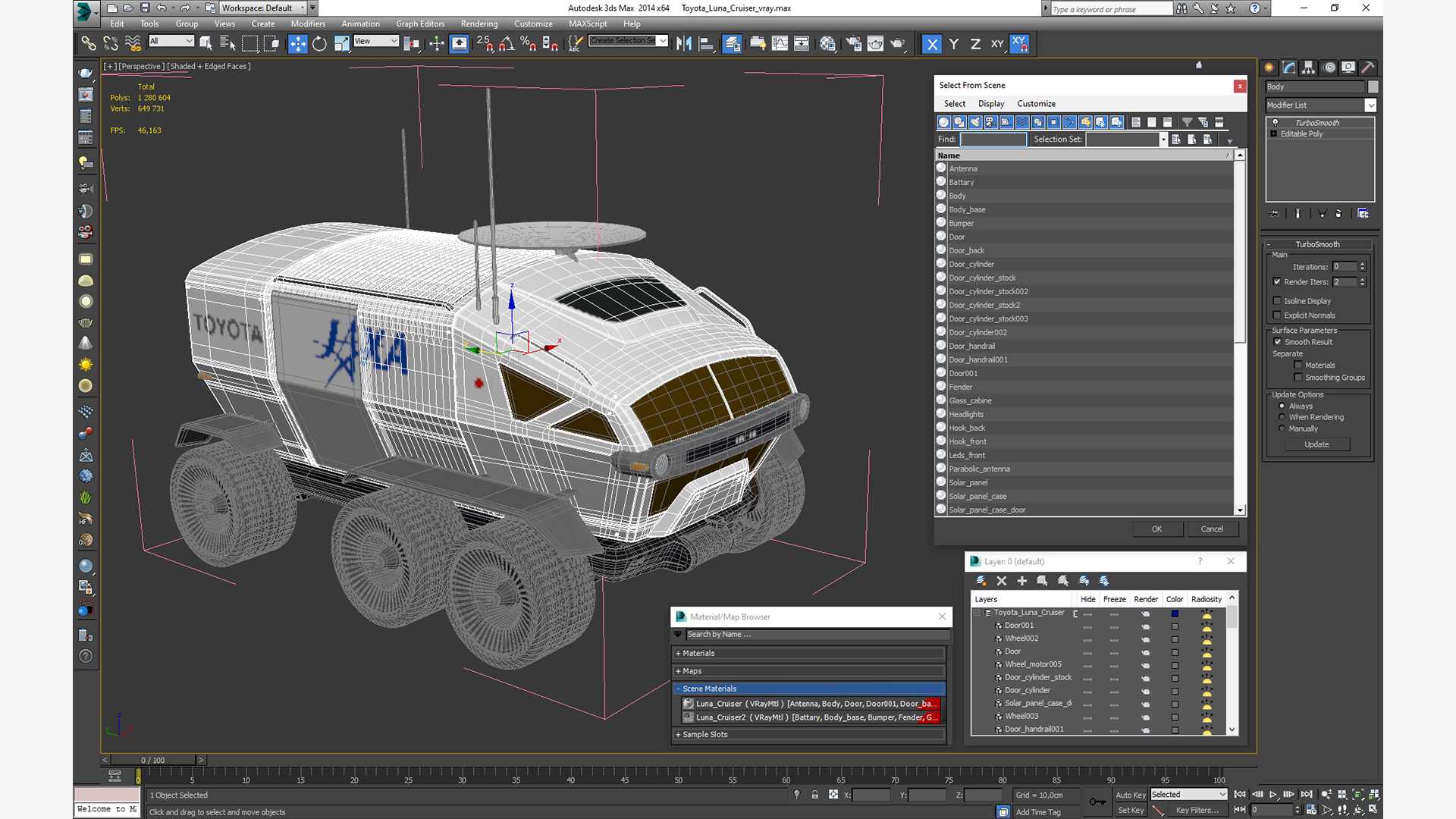Select the Always update radio option
Screen dimensions: 1456x819
tap(1282, 406)
